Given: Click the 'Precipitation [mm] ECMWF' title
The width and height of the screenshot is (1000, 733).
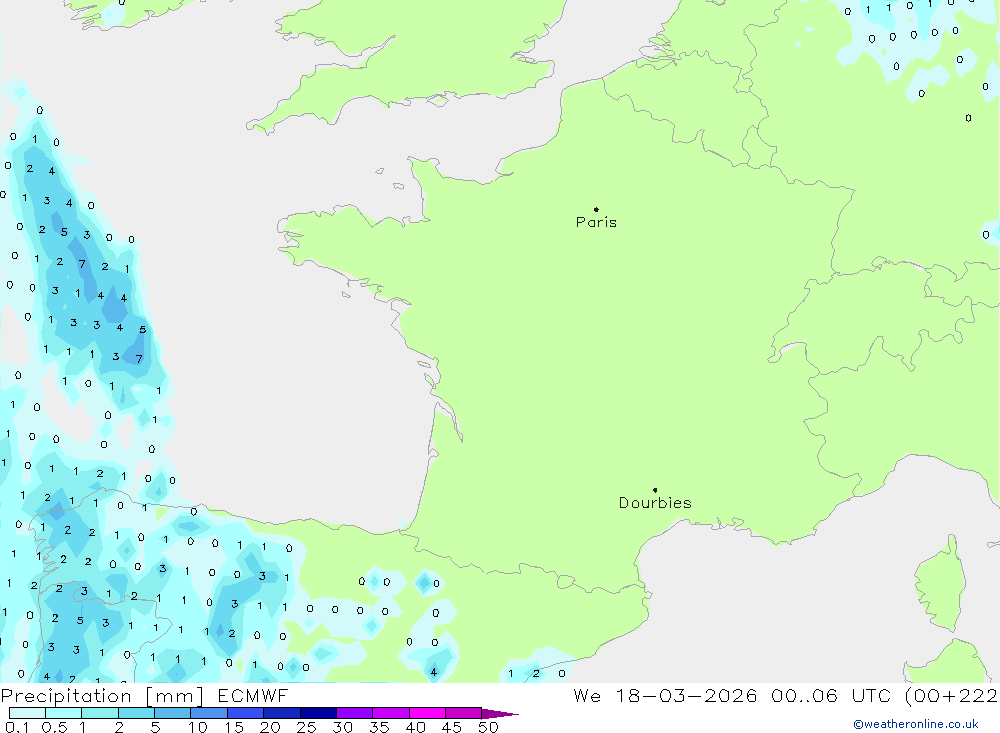Looking at the screenshot, I should point(144,696).
